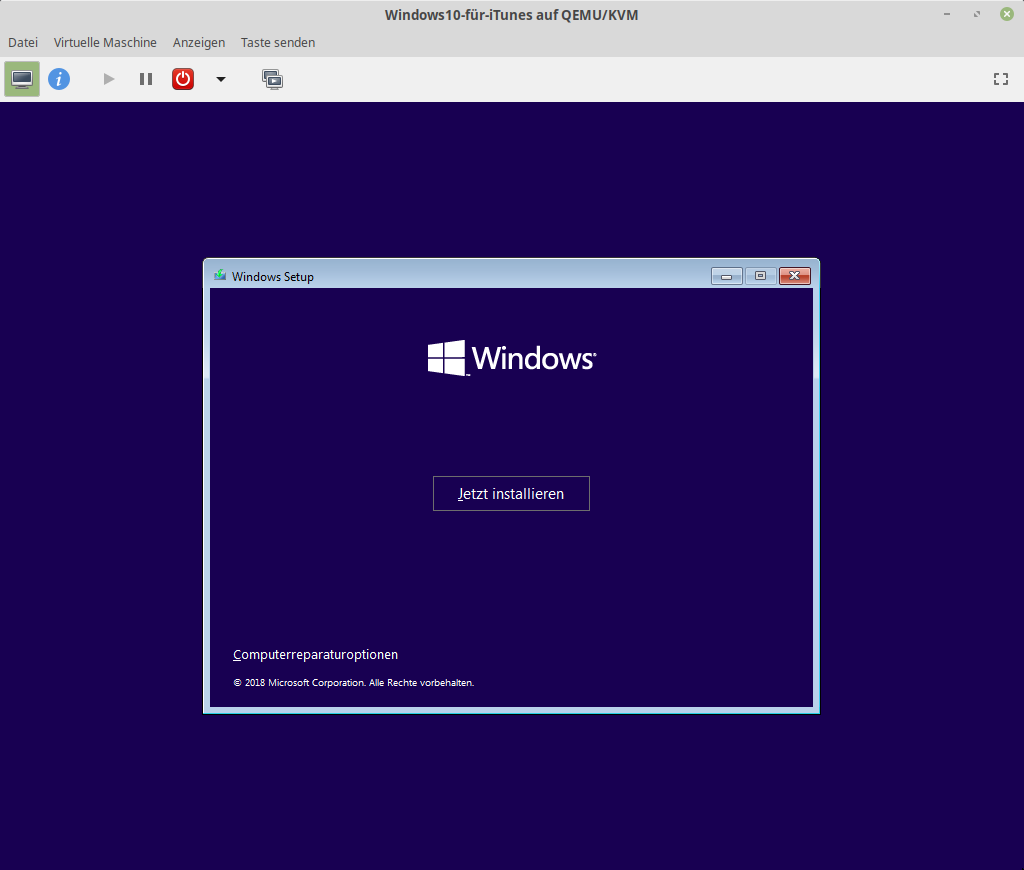
Task: Minimize the Windows Setup dialog
Action: coord(726,276)
